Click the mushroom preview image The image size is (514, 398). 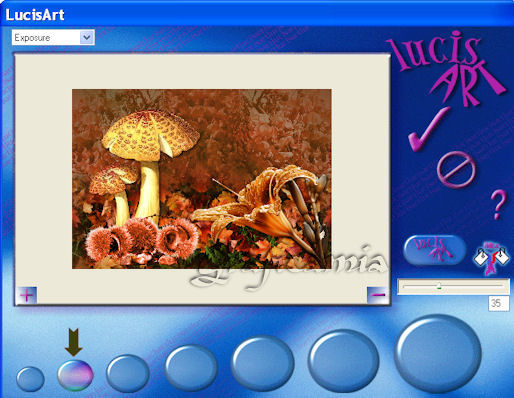202,179
